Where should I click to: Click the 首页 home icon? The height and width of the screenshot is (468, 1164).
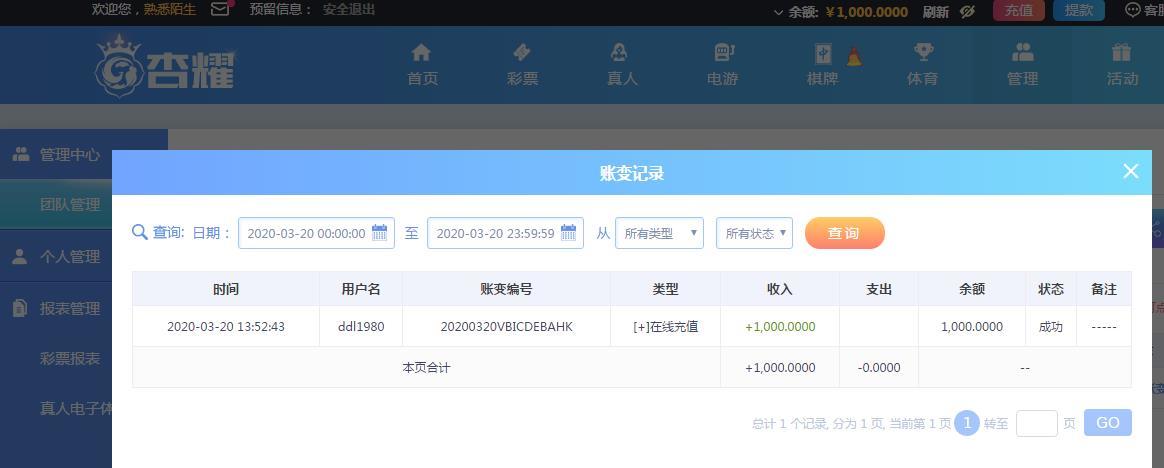tap(421, 53)
